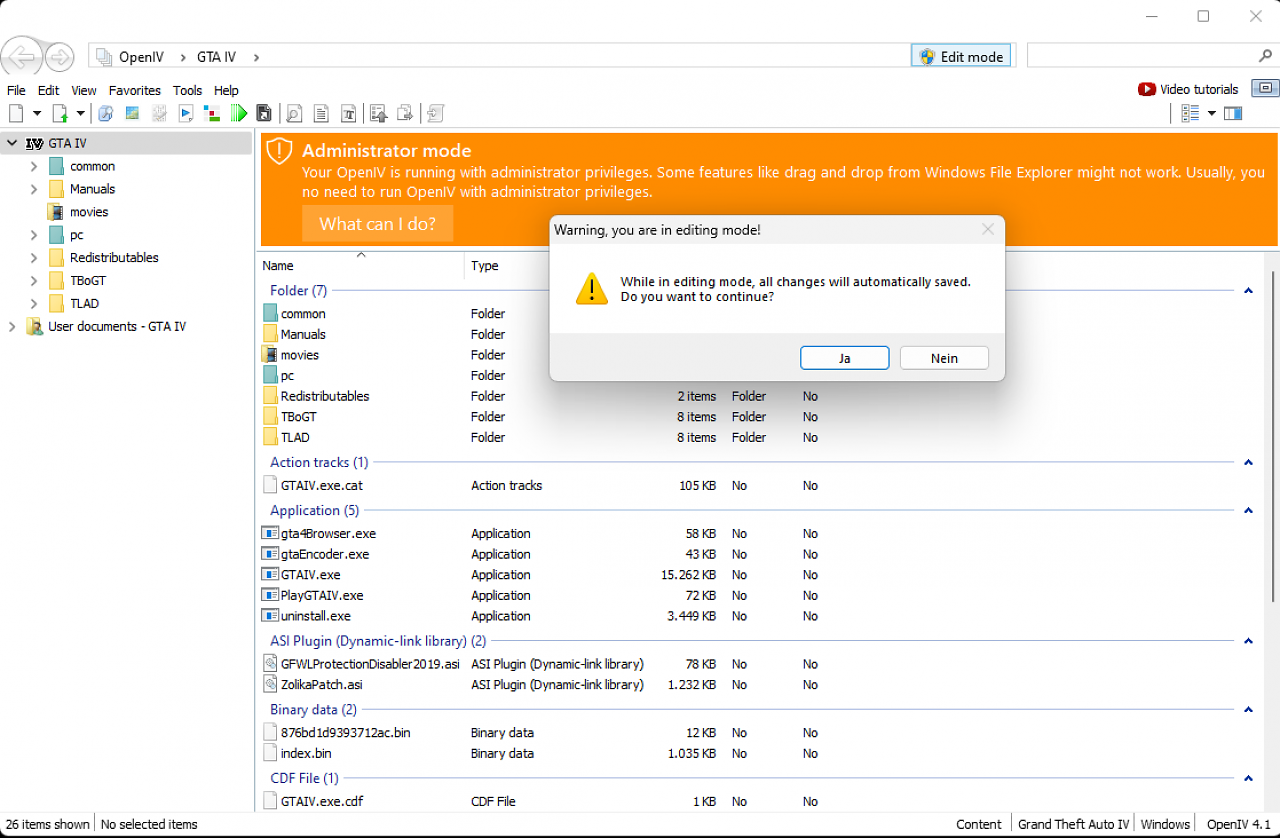The image size is (1280, 838).
Task: Select the pc folder in tree
Action: (77, 235)
